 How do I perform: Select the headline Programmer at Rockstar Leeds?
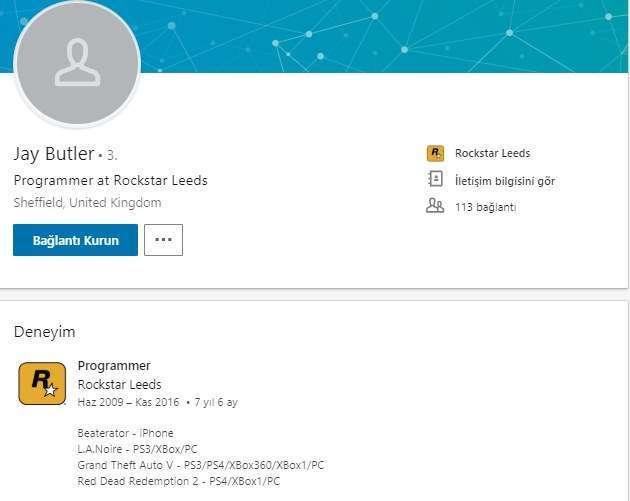tap(110, 180)
